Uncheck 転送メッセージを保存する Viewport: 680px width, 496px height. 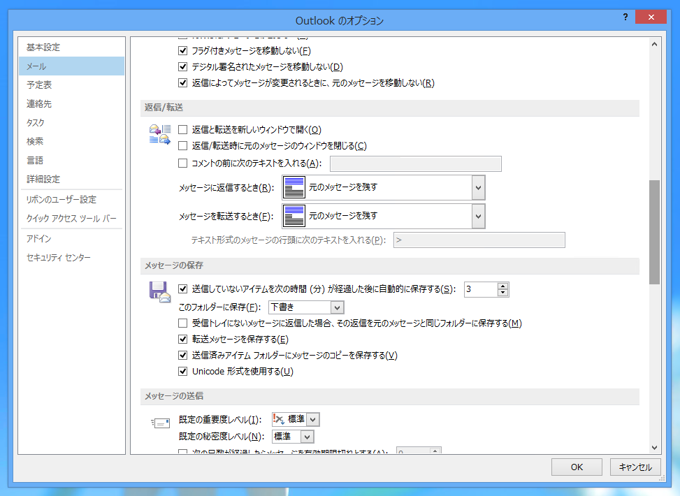pos(183,339)
